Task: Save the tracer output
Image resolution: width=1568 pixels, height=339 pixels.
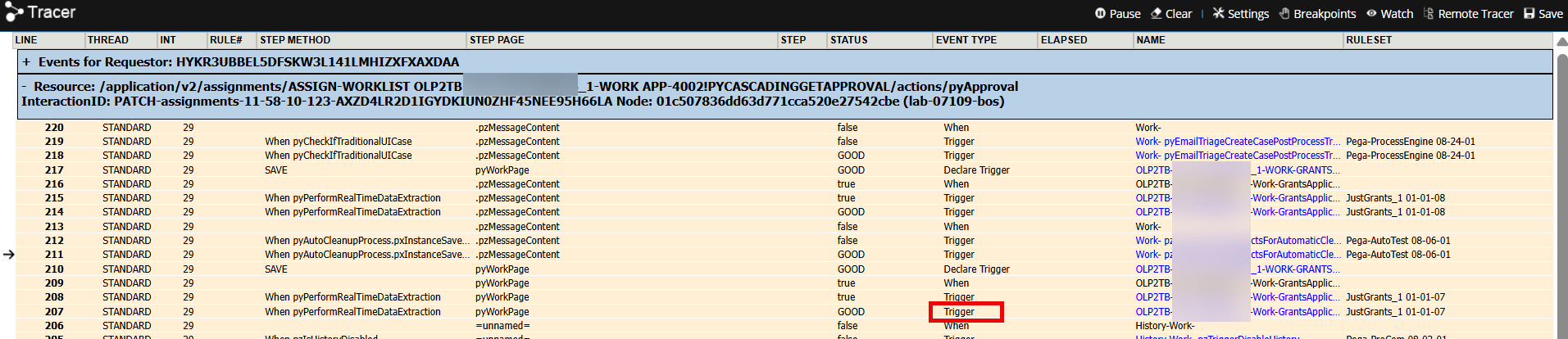Action: tap(1543, 14)
